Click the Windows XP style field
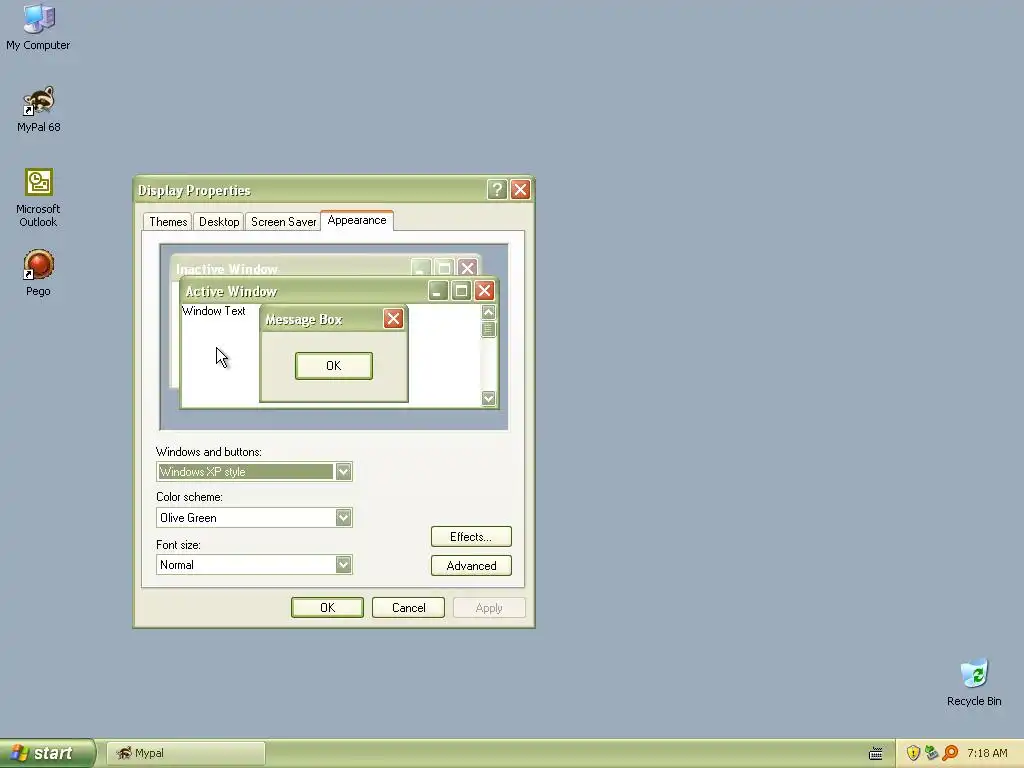 [254, 472]
